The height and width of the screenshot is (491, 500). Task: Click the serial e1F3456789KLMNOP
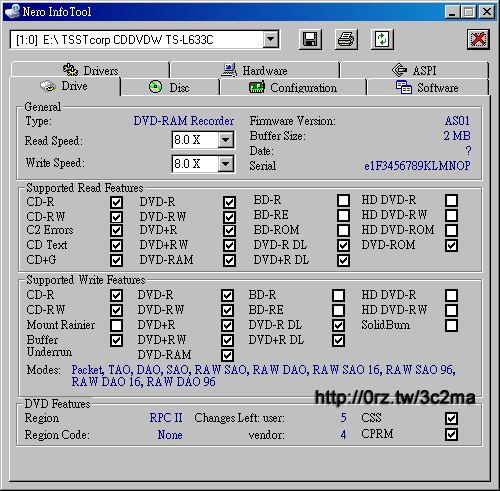pos(417,165)
